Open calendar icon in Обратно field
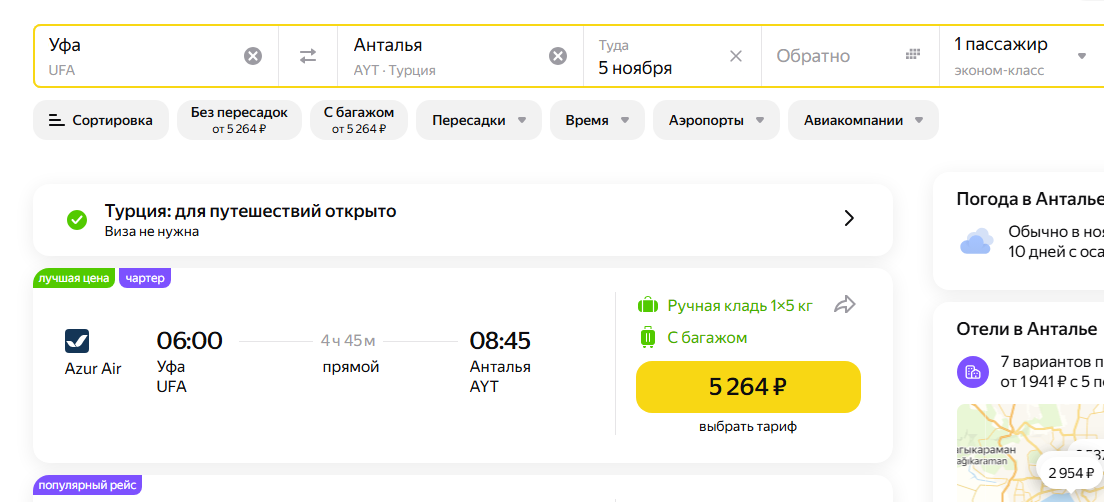Viewport: 1104px width, 502px height. 913,54
